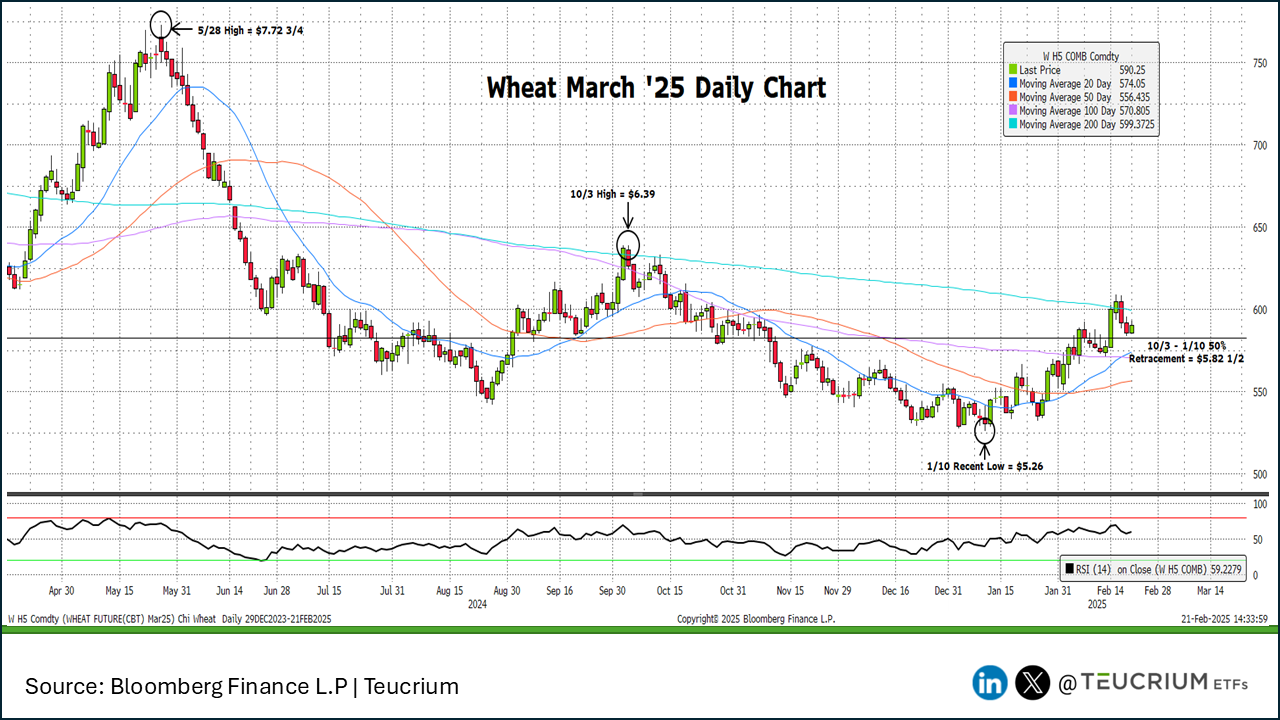1280x720 pixels.
Task: Click the 'Apr 30' date label
Action: (62, 591)
